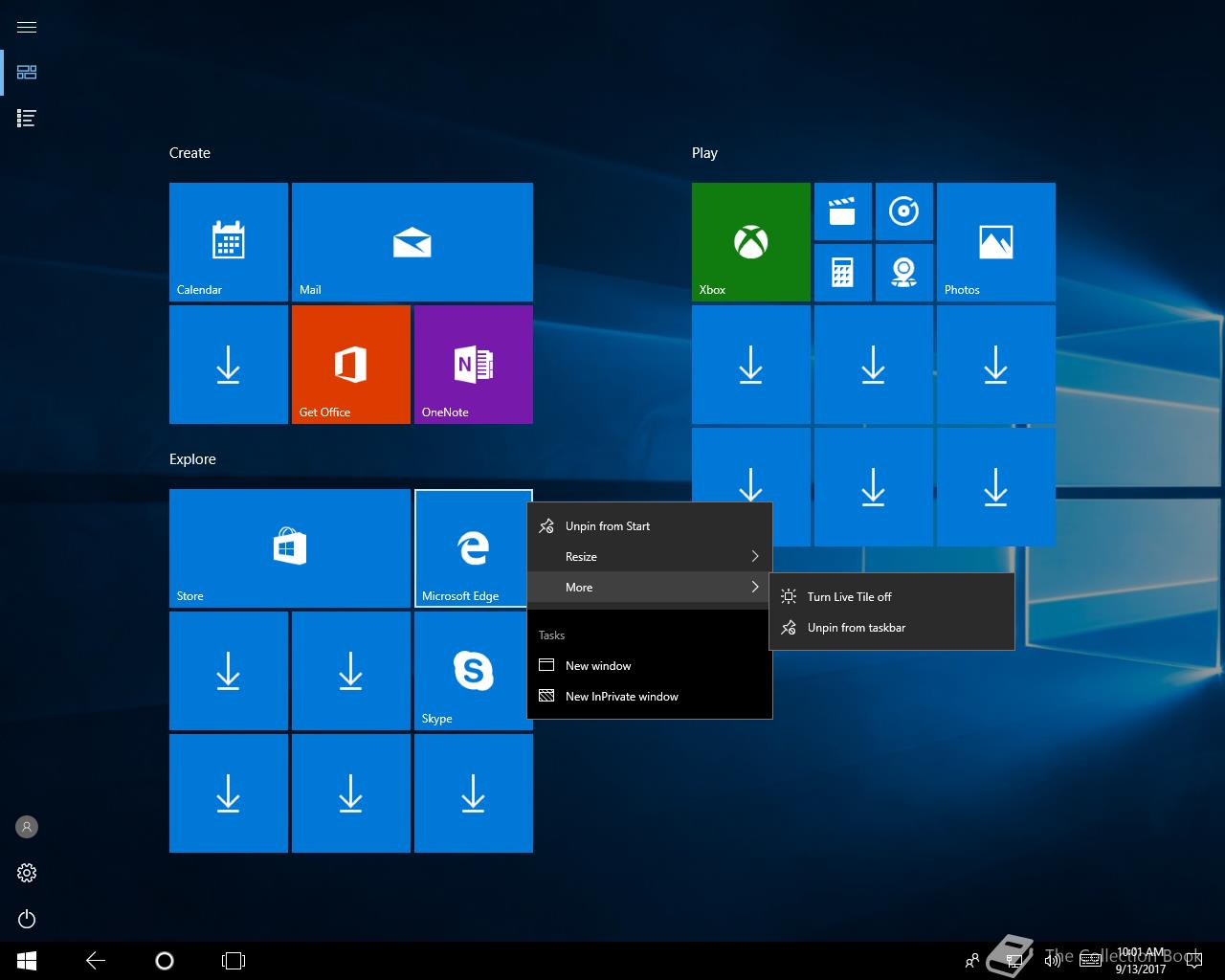1225x980 pixels.
Task: Open the Photos tile
Action: 996,242
